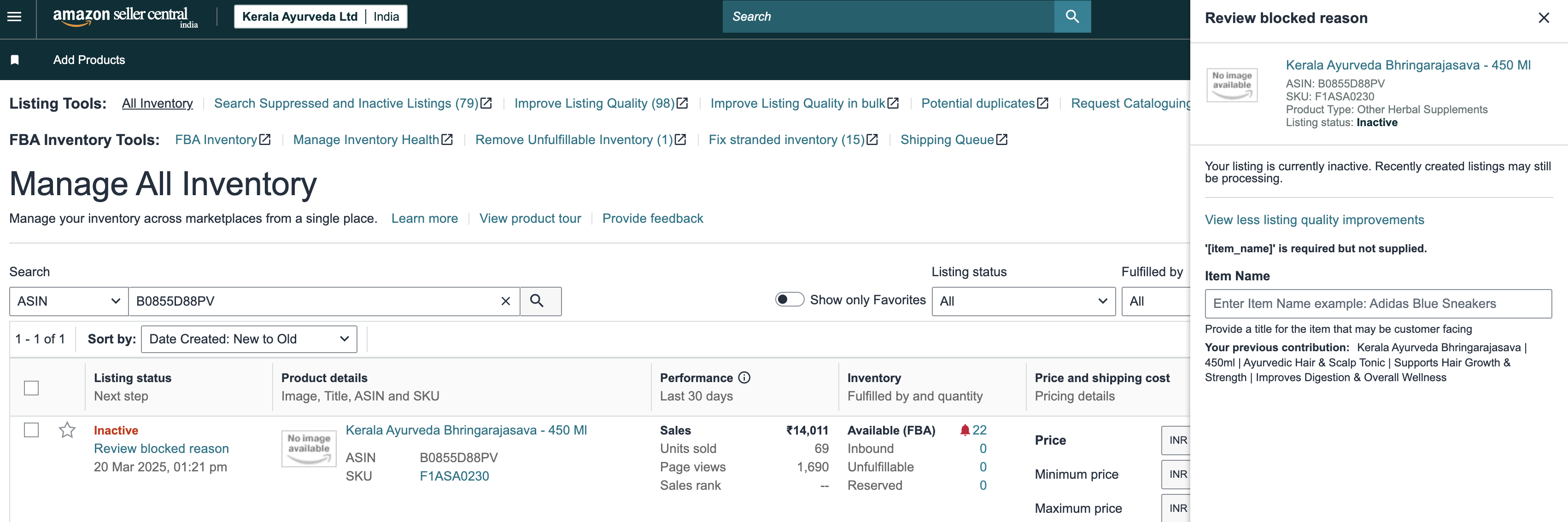
Task: Close the Review blocked reason panel
Action: [x=1543, y=18]
